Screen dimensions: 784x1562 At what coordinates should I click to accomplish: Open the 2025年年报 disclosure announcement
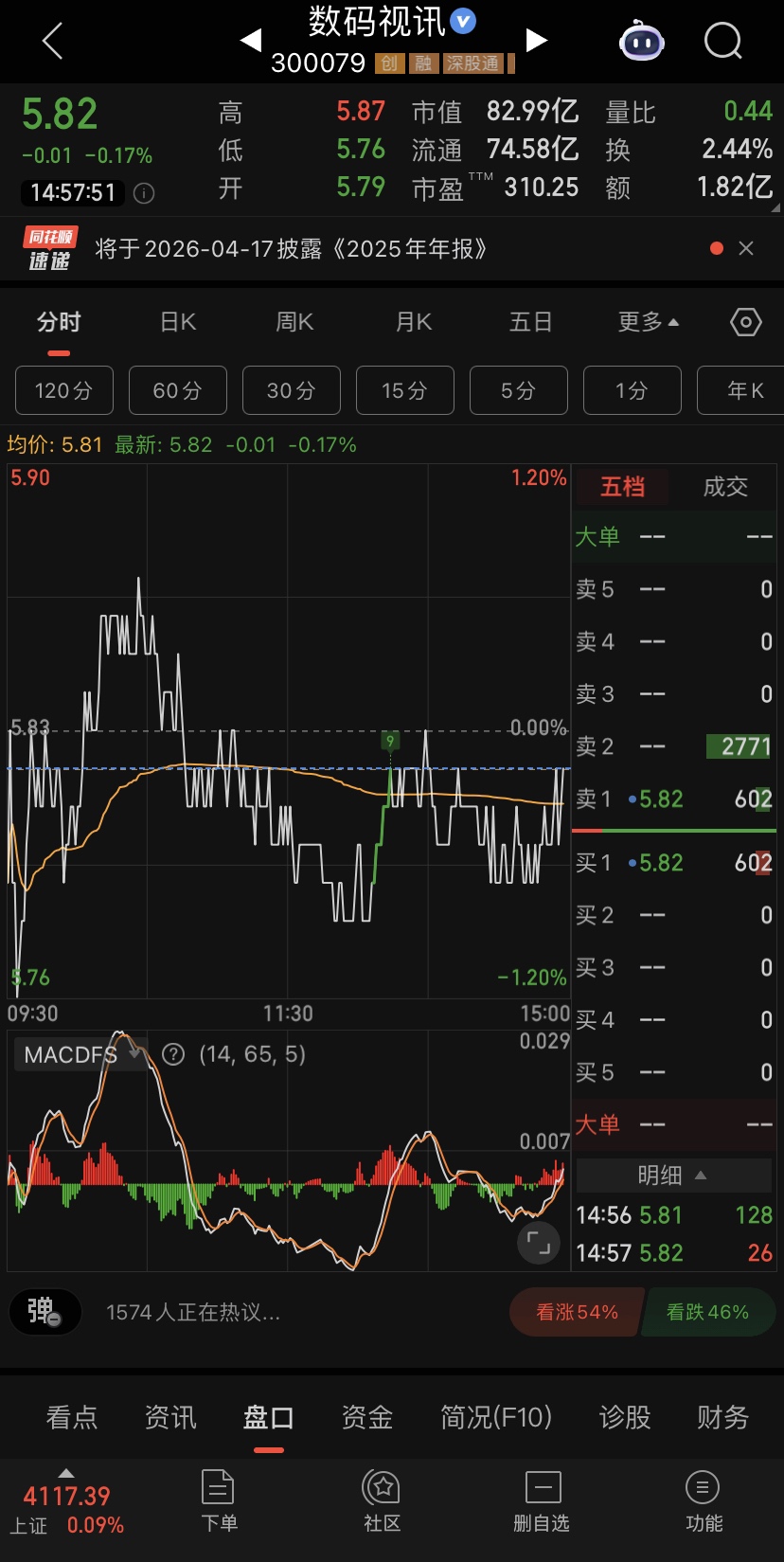click(292, 249)
